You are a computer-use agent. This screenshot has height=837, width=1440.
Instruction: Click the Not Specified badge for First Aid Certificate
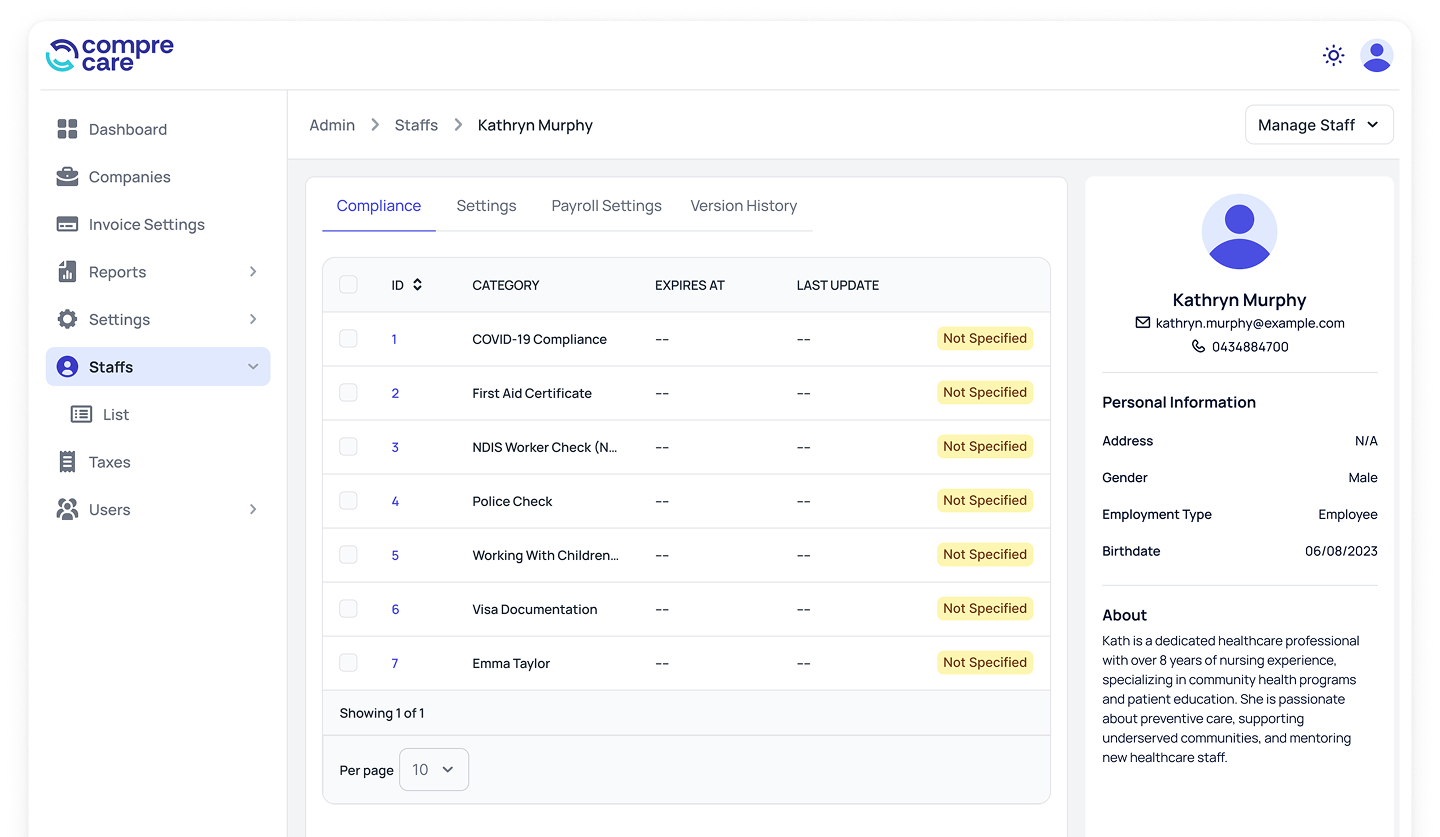coord(984,393)
